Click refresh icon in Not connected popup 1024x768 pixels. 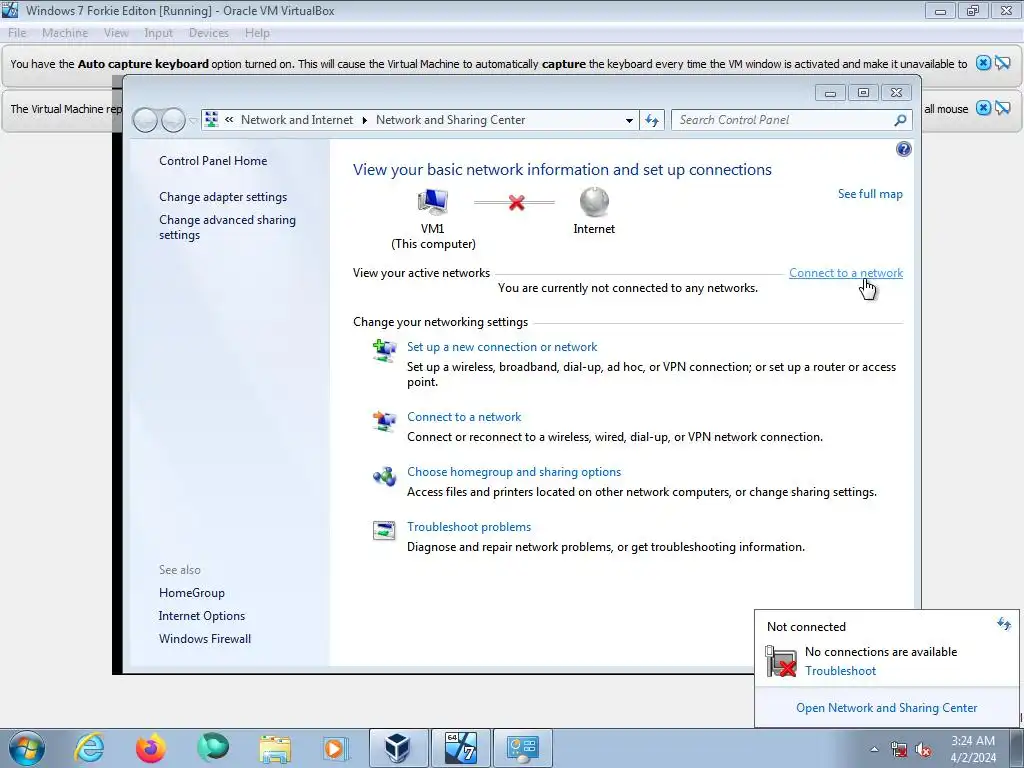[1004, 624]
